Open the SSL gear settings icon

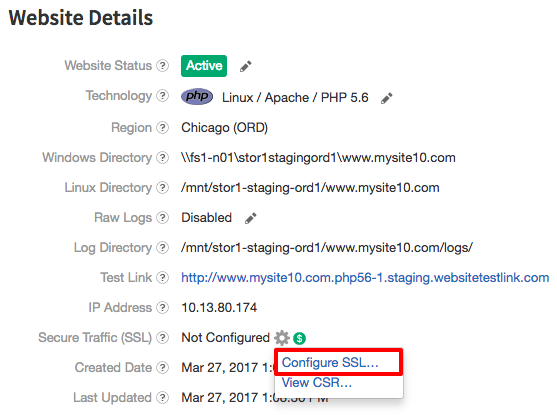pos(282,338)
